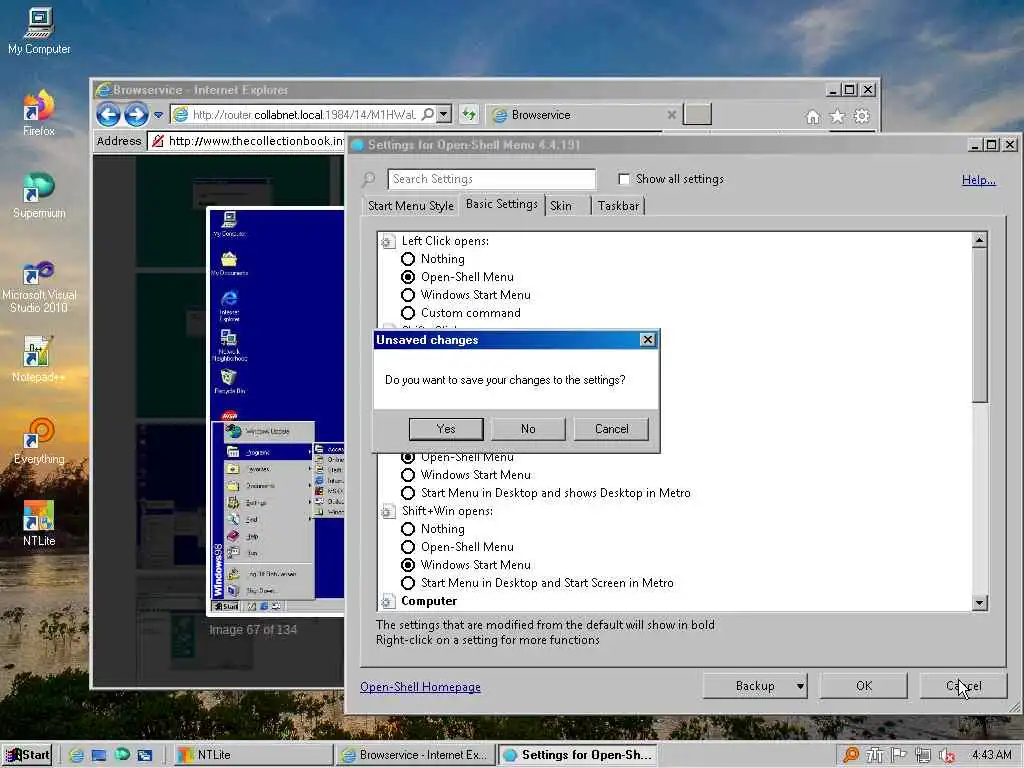This screenshot has height=768, width=1024.
Task: Click the settings list scrollbar thumb
Action: pyautogui.click(x=979, y=325)
